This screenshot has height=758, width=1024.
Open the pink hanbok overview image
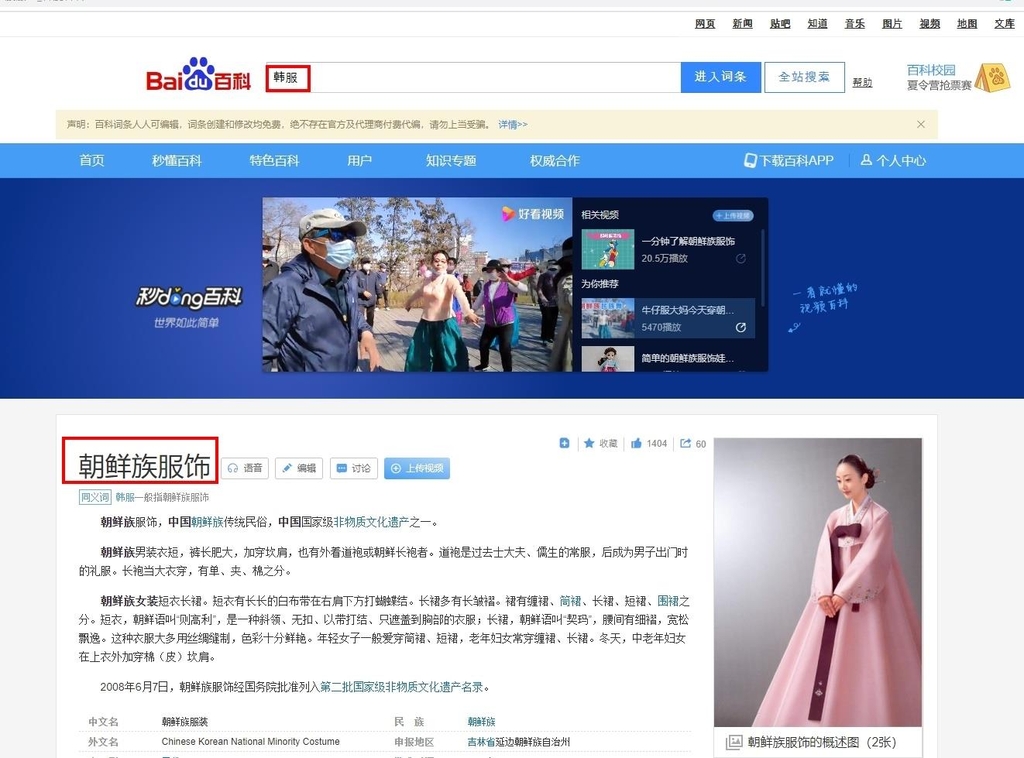[x=818, y=582]
